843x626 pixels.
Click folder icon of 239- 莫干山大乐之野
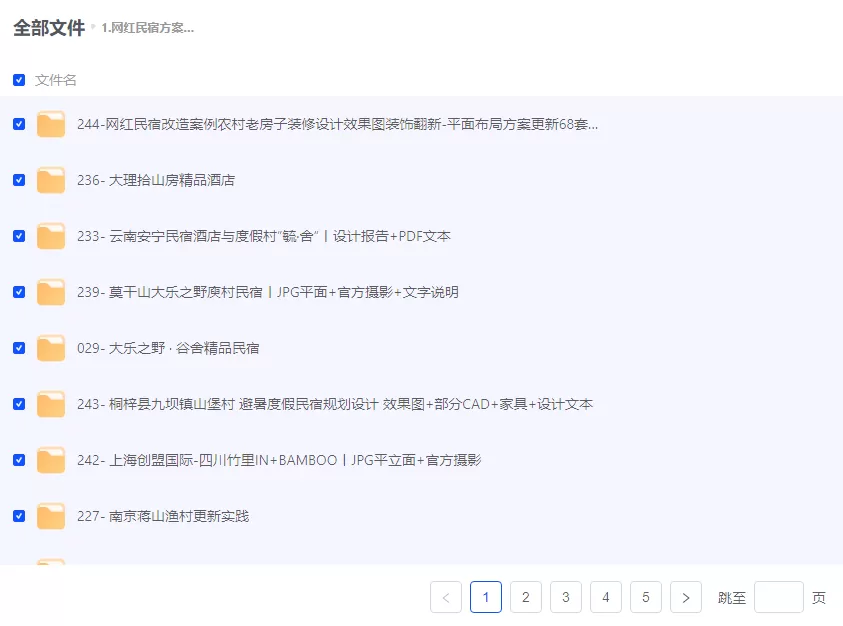[51, 292]
